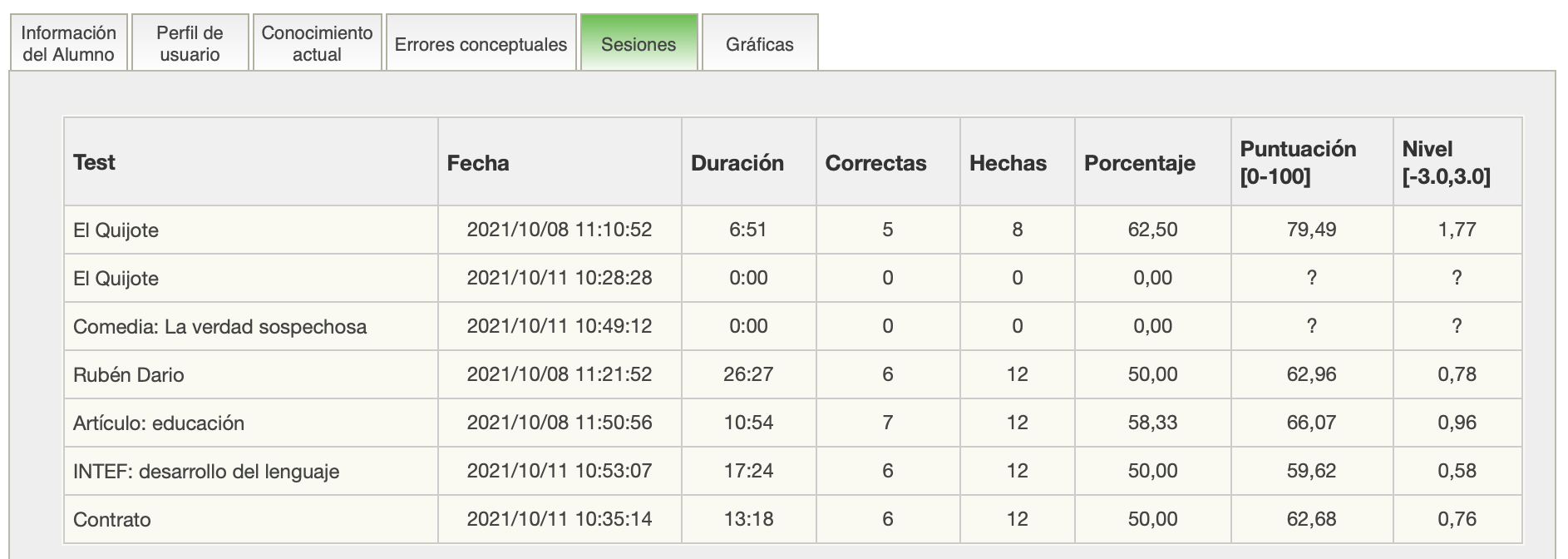This screenshot has width=1568, height=559.
Task: Click the Artículo: educación session entry
Action: coord(159,423)
